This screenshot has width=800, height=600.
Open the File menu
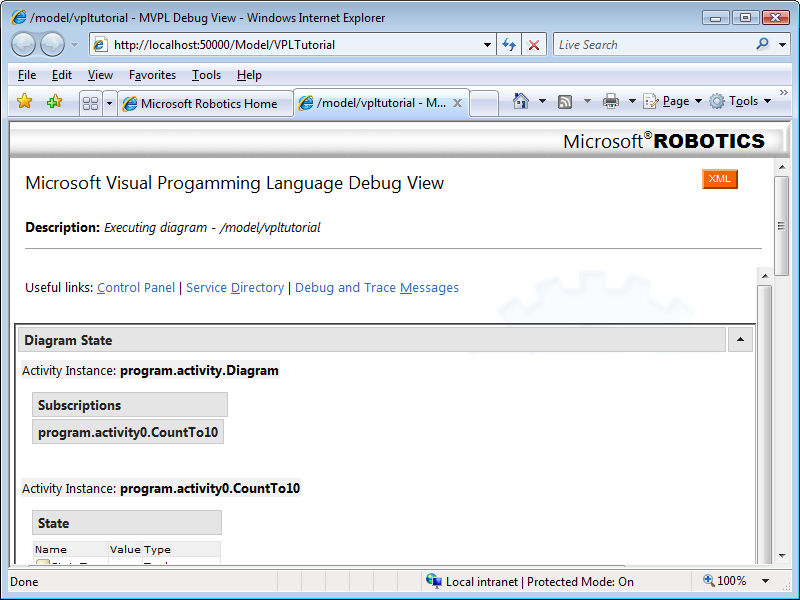point(27,75)
